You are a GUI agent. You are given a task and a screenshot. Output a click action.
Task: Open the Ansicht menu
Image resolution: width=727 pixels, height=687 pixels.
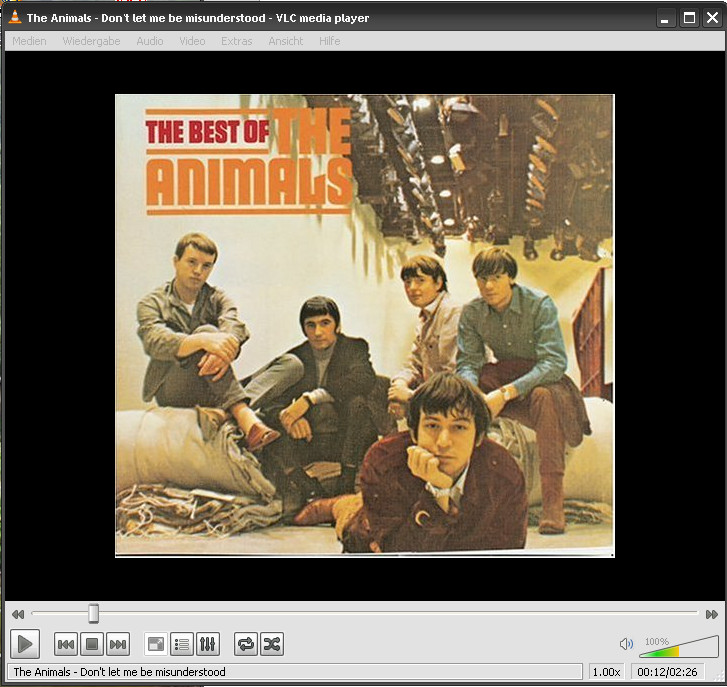(x=286, y=41)
